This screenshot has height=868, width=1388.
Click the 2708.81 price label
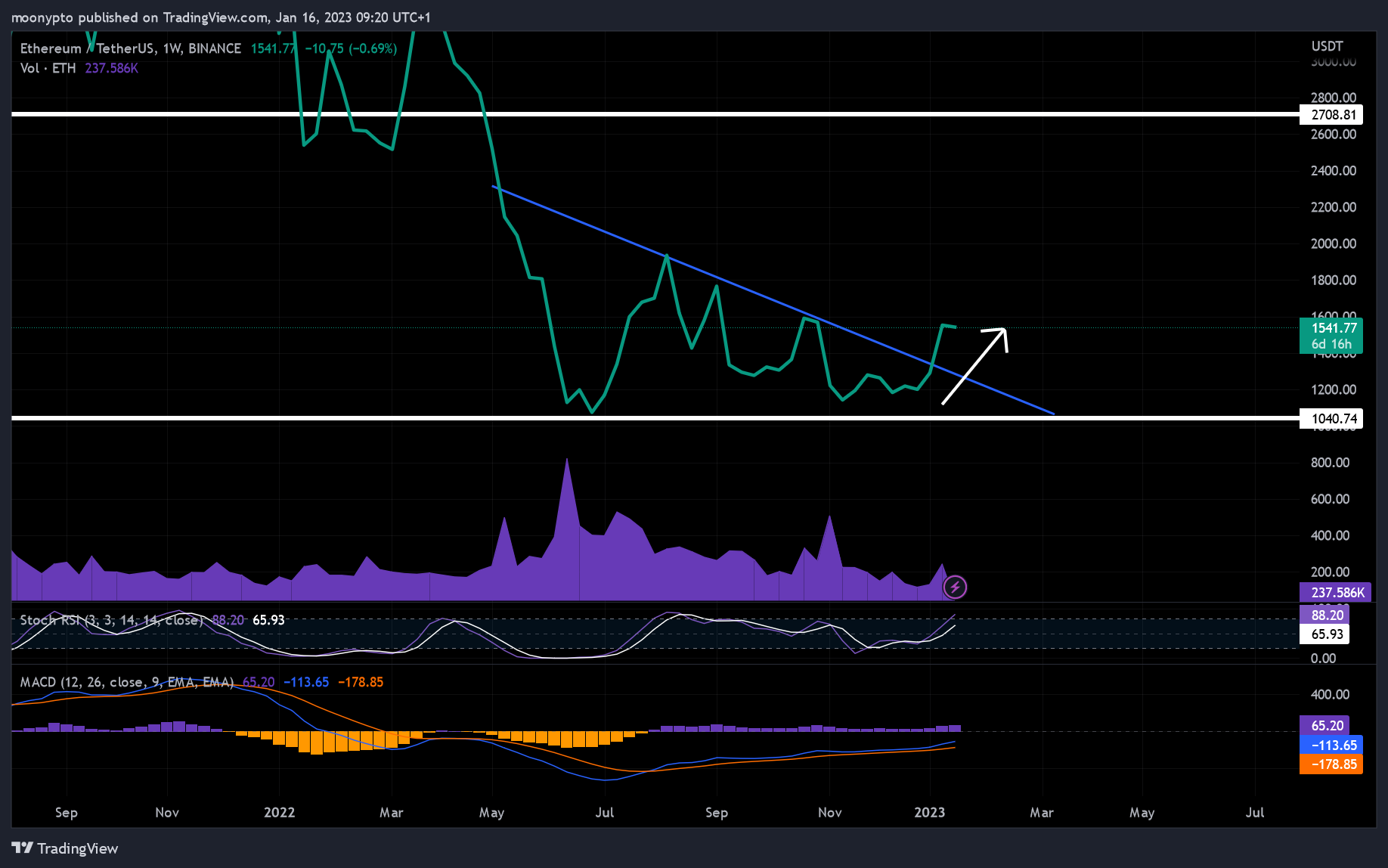(x=1331, y=115)
